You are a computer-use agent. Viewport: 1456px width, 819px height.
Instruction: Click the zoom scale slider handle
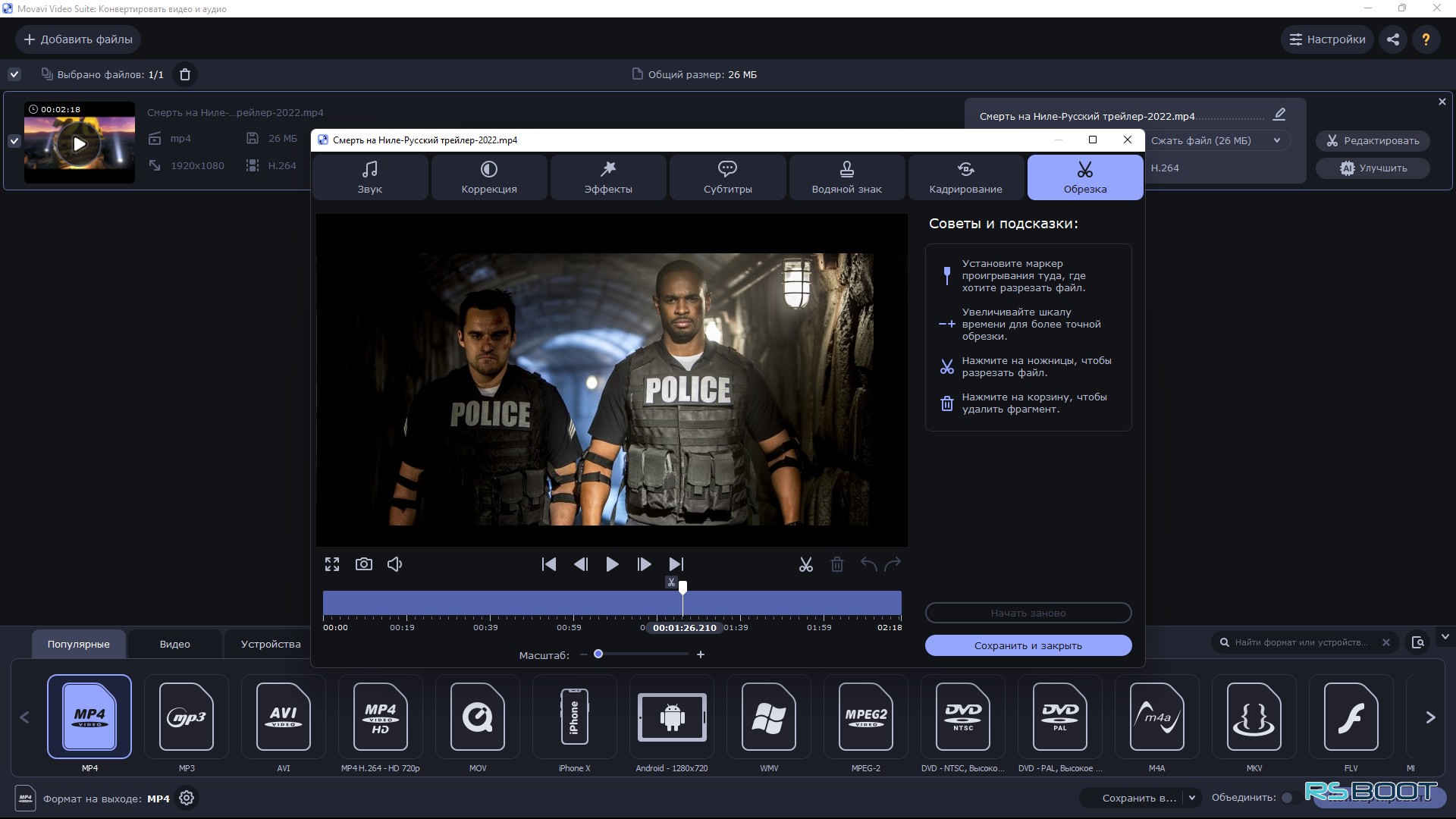[x=598, y=654]
